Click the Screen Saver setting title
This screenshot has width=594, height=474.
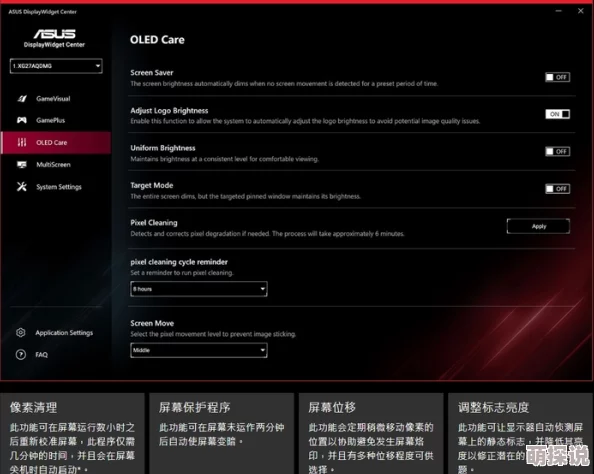[x=152, y=73]
